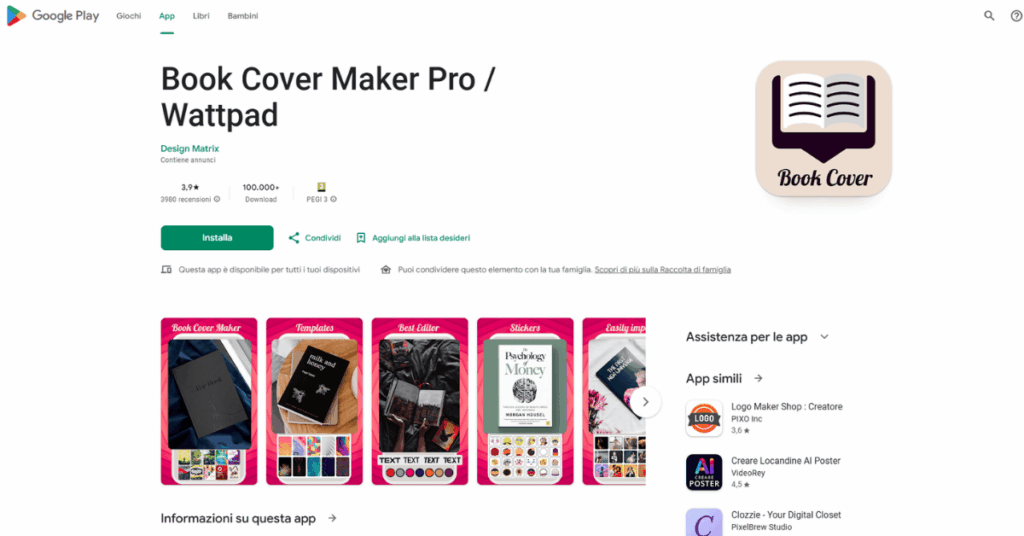This screenshot has height=536, width=1024.
Task: Click the info icon beside PEGI 3
Action: 333,199
